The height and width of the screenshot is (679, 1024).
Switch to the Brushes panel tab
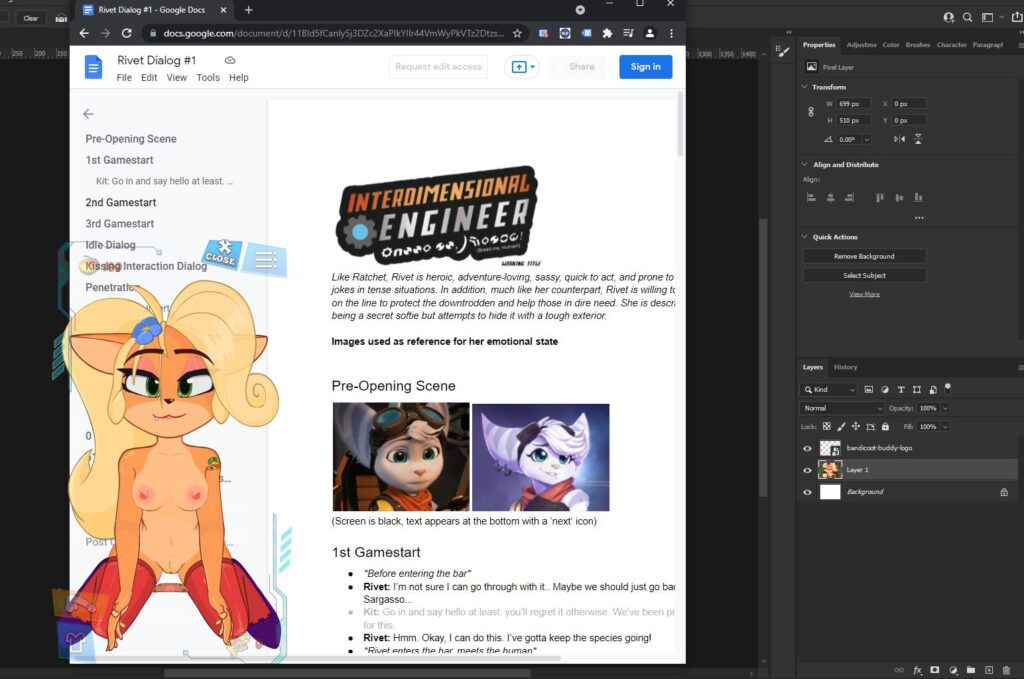pos(918,45)
